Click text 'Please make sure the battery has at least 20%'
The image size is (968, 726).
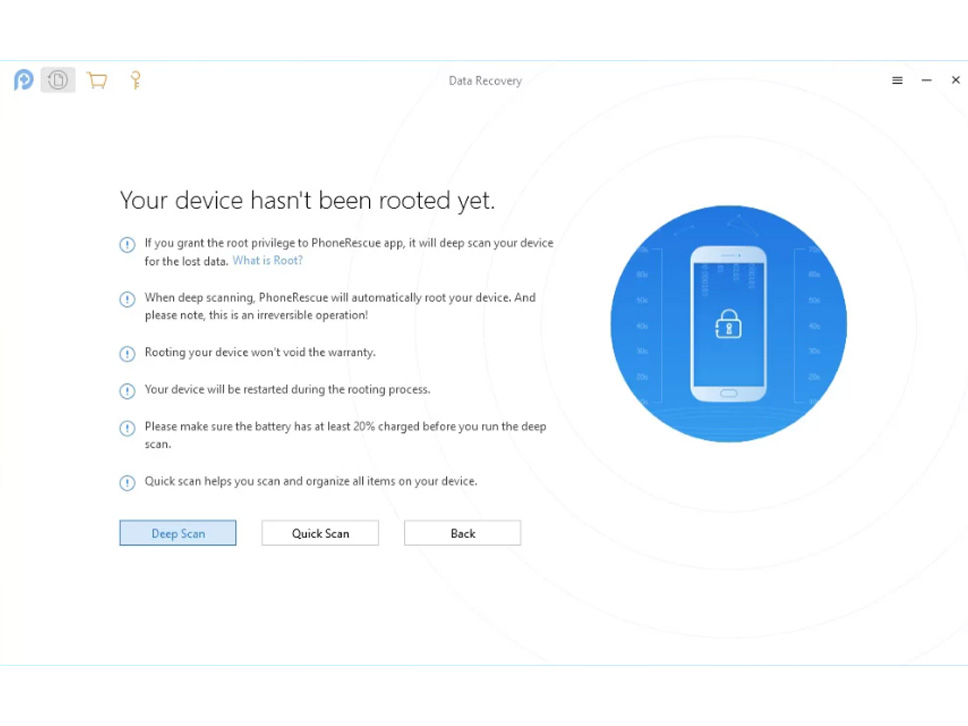point(260,427)
